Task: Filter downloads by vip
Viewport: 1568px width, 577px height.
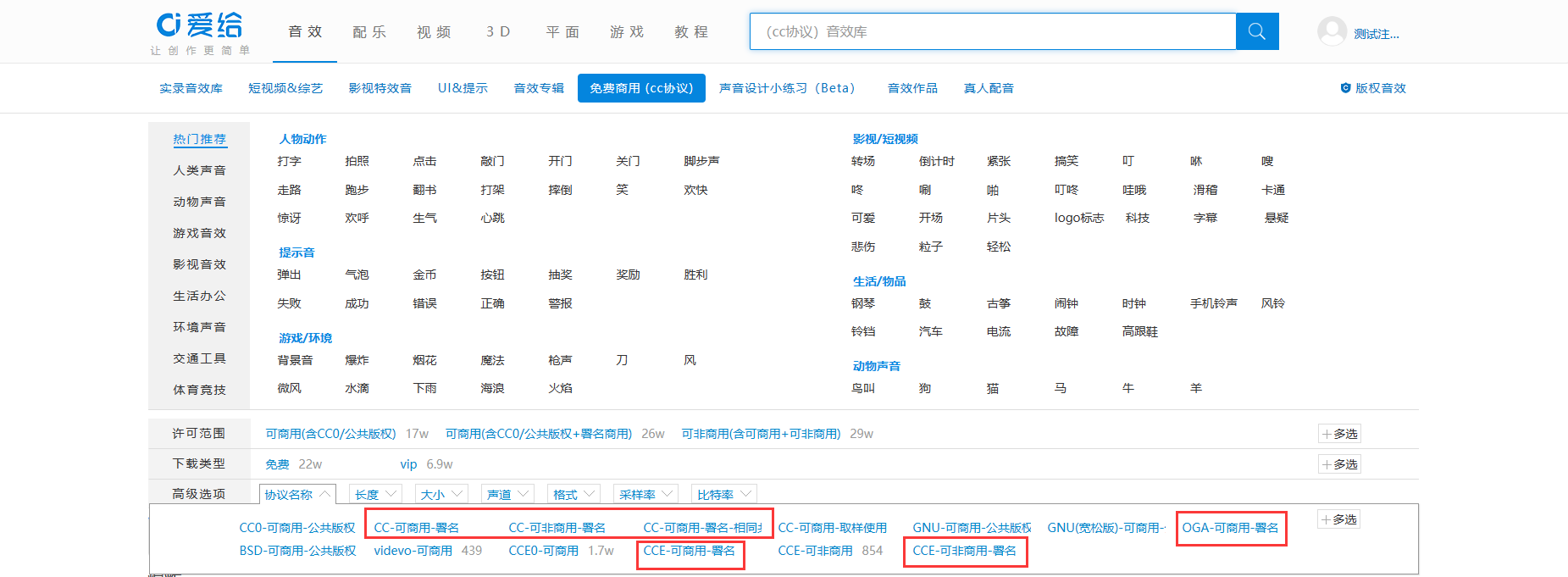Action: [x=408, y=464]
